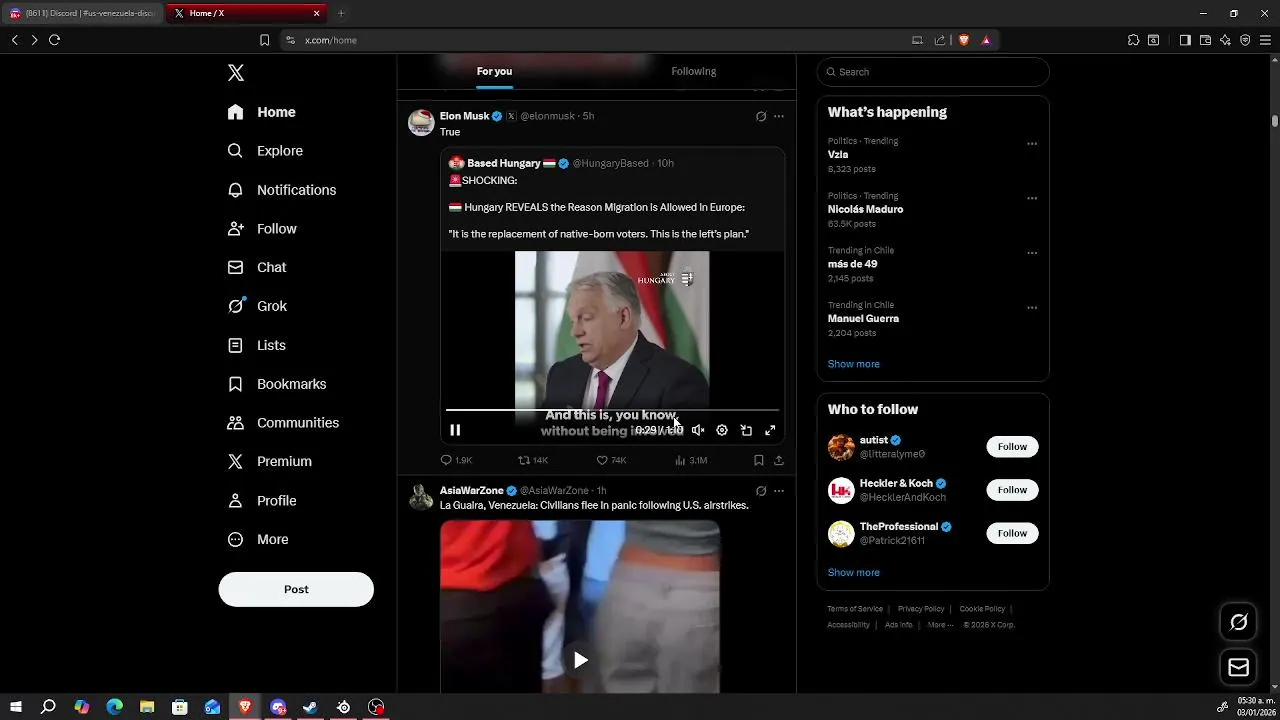The width and height of the screenshot is (1280, 720).
Task: Expand the video to fullscreen
Action: (770, 430)
